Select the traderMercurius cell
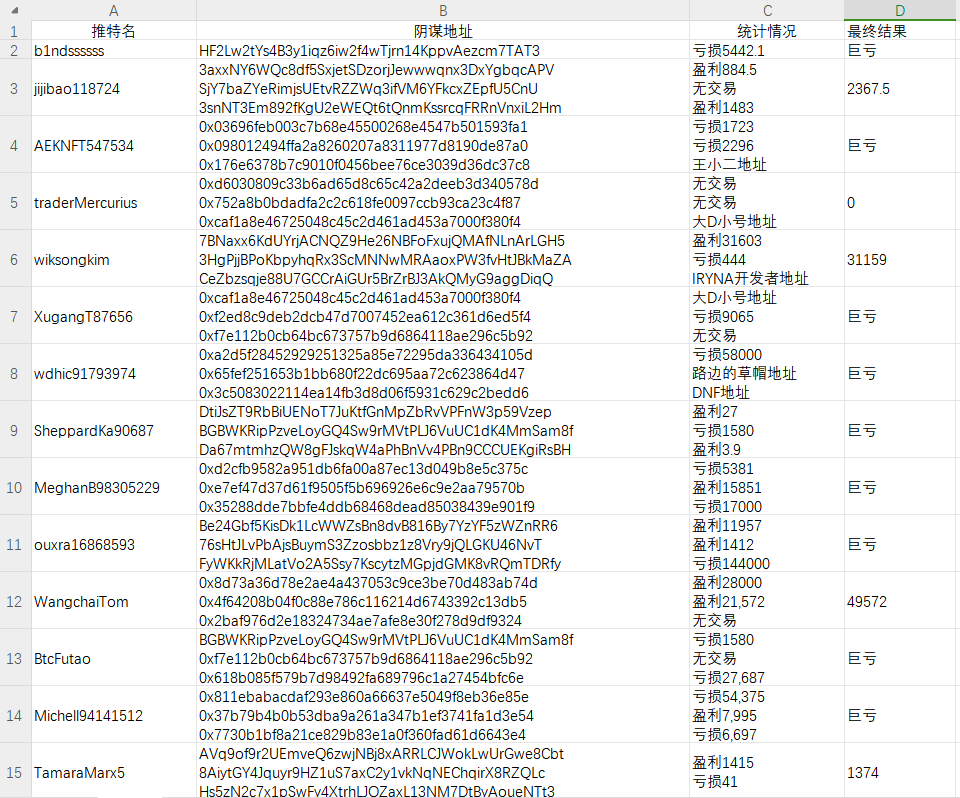960x798 pixels. 113,202
